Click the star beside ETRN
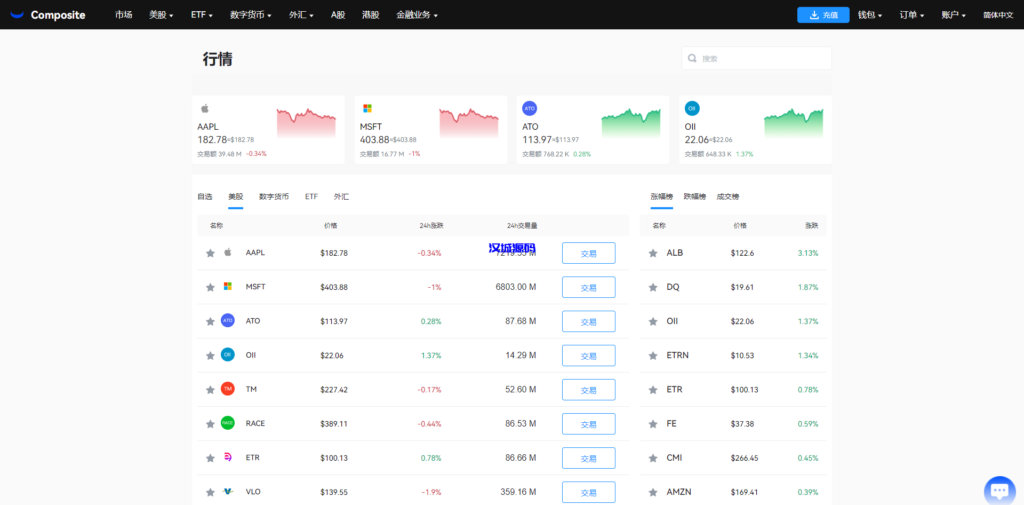 coord(652,355)
